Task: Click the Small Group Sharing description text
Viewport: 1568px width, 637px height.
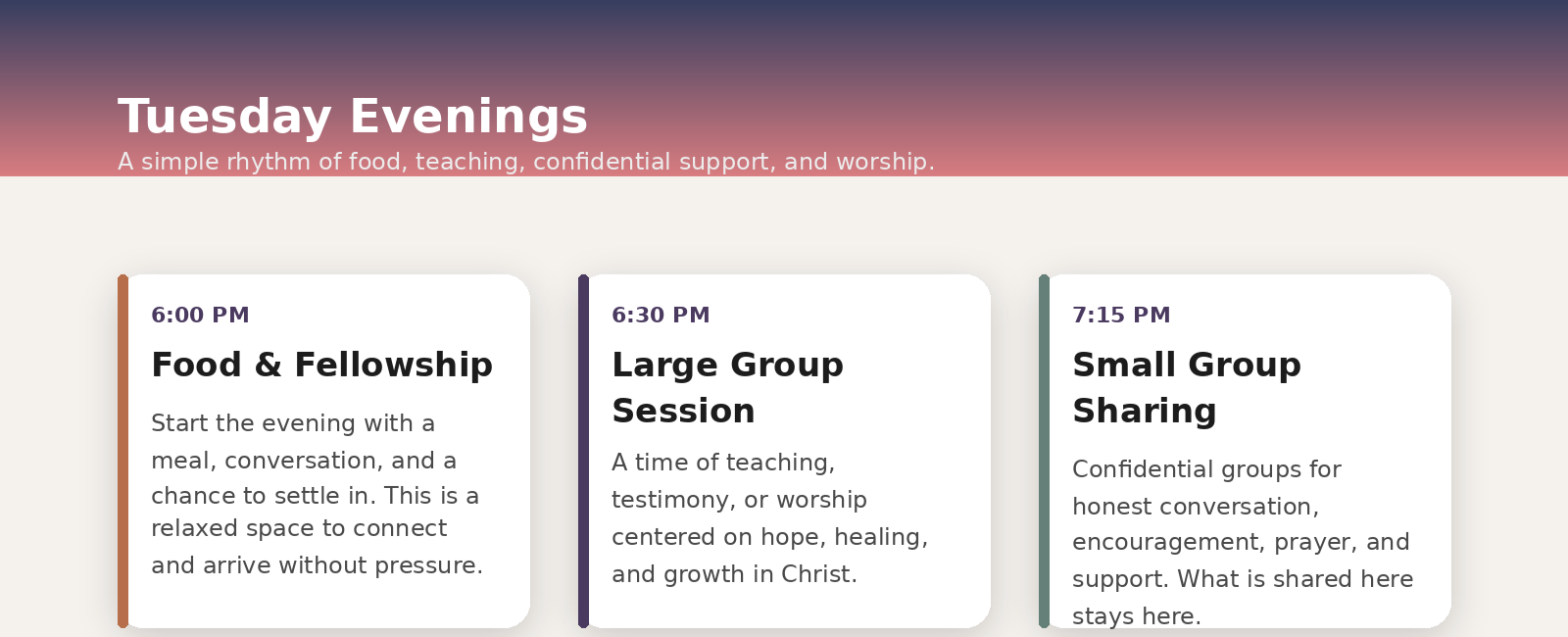Action: [1242, 542]
